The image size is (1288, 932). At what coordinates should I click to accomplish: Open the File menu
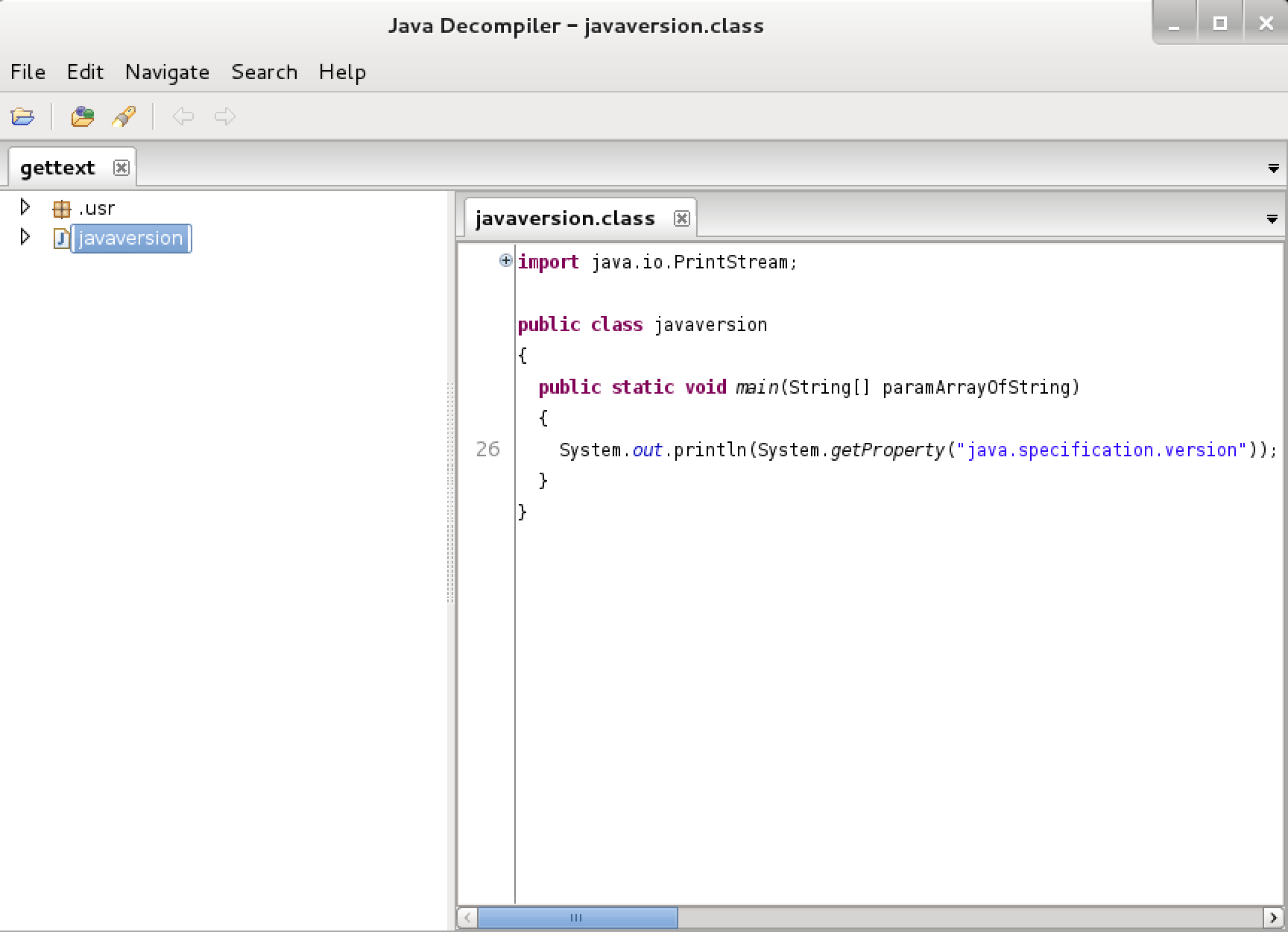(x=27, y=72)
